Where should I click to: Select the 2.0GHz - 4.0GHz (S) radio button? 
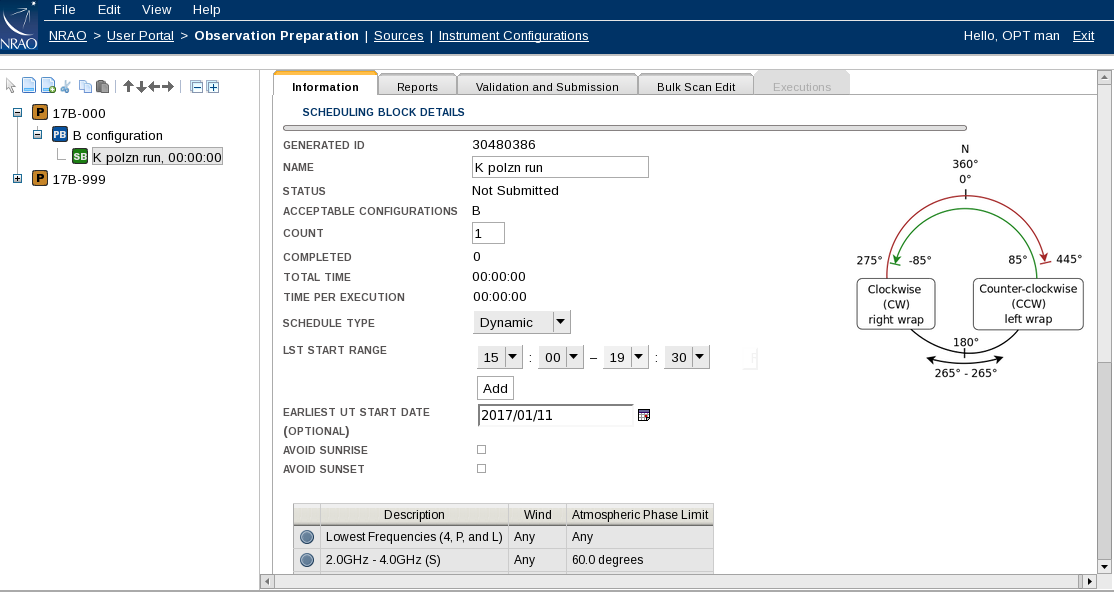(x=307, y=560)
